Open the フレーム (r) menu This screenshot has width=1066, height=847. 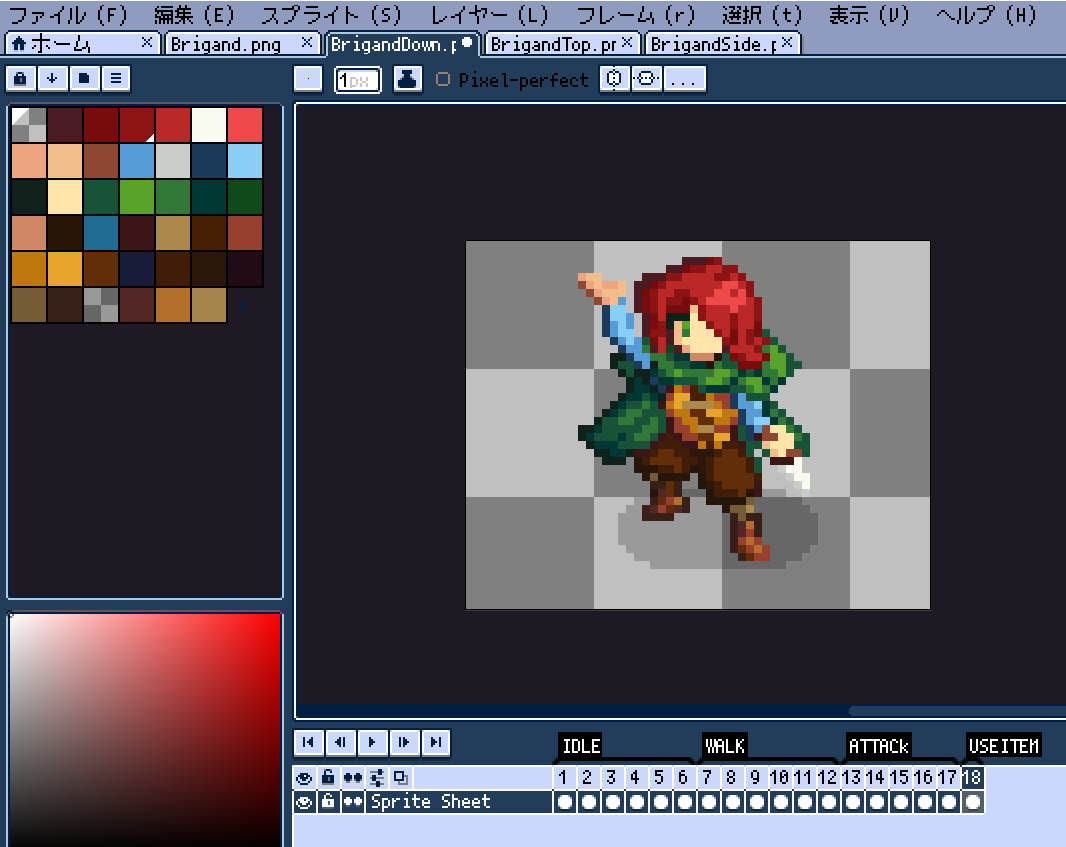636,15
